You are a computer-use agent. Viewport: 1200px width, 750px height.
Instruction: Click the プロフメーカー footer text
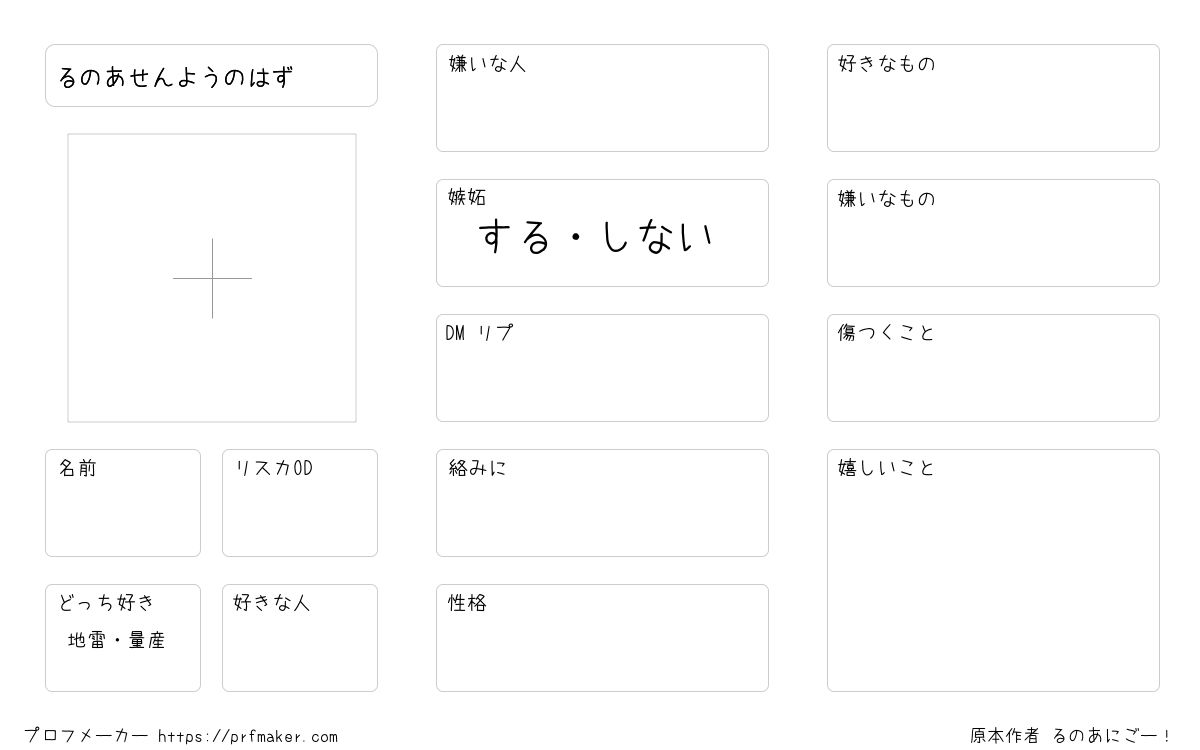(x=86, y=736)
